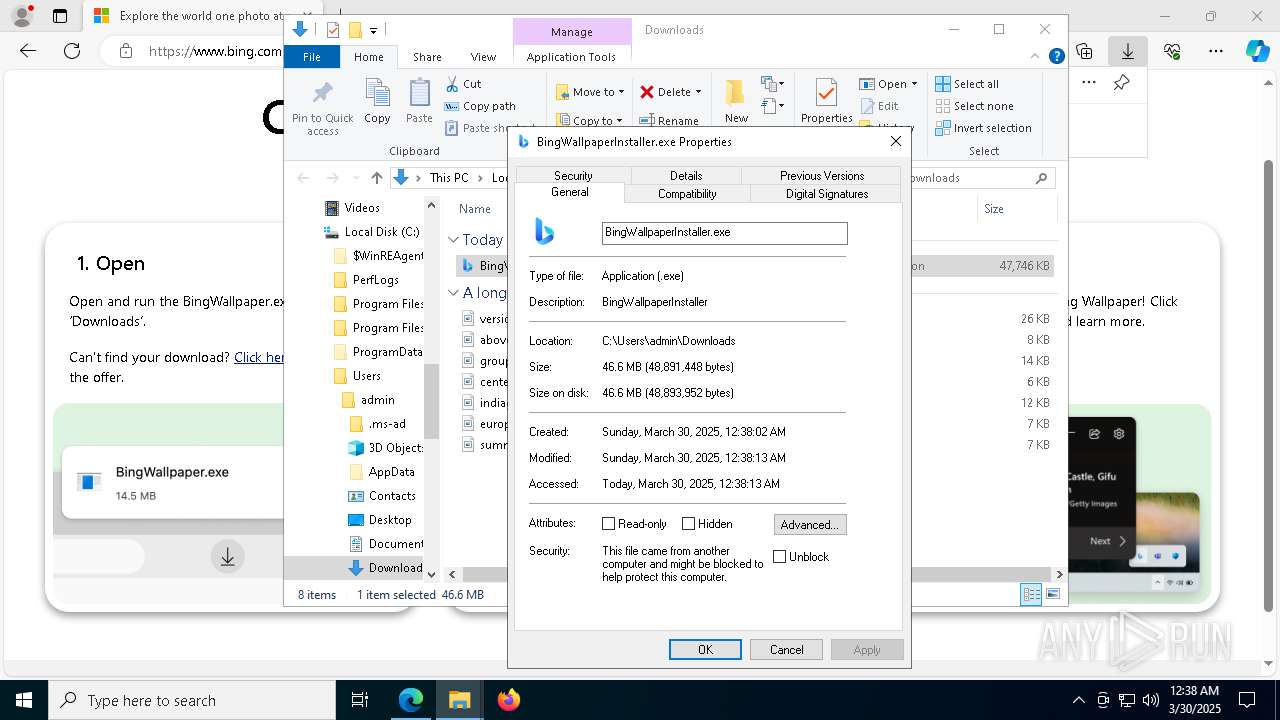Click the ribbon Properties checkmark icon
This screenshot has height=720, width=1280.
(826, 93)
